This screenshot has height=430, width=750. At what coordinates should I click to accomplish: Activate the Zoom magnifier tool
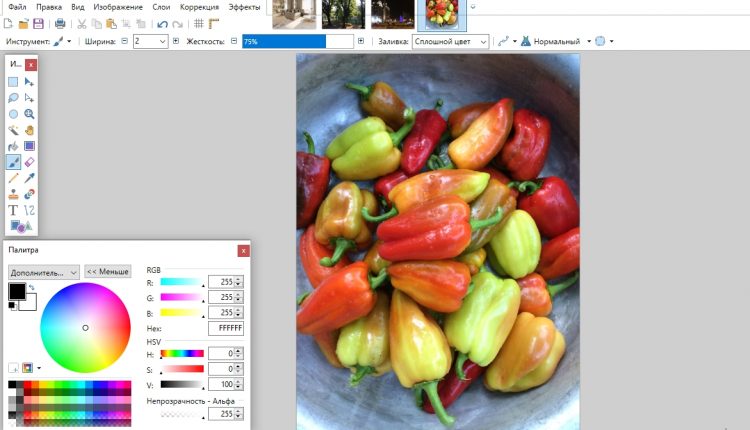tap(29, 114)
